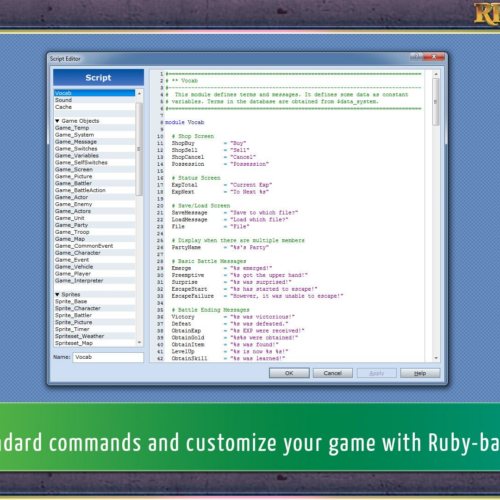Viewport: 500px width, 500px height.
Task: Select the Game_Temp script
Action: [95, 128]
